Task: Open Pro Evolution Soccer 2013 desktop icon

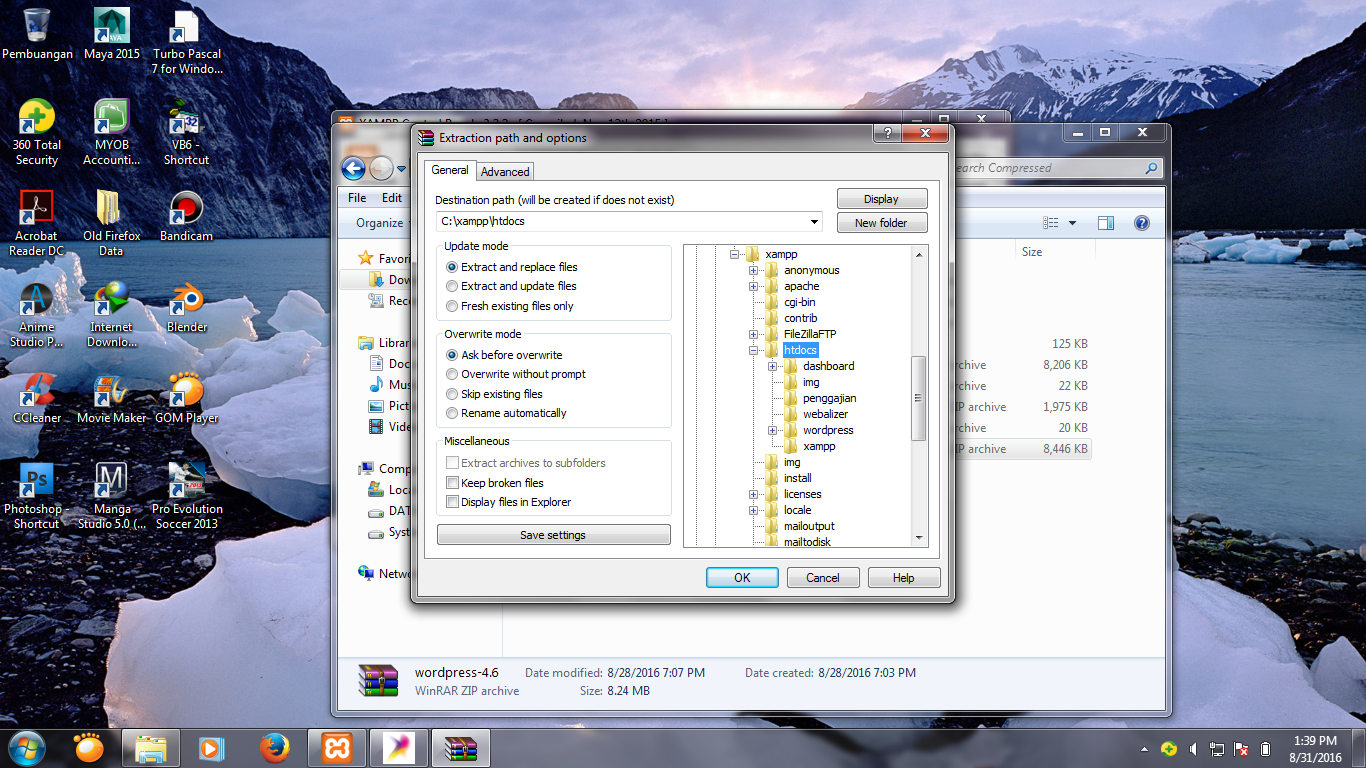Action: 187,496
